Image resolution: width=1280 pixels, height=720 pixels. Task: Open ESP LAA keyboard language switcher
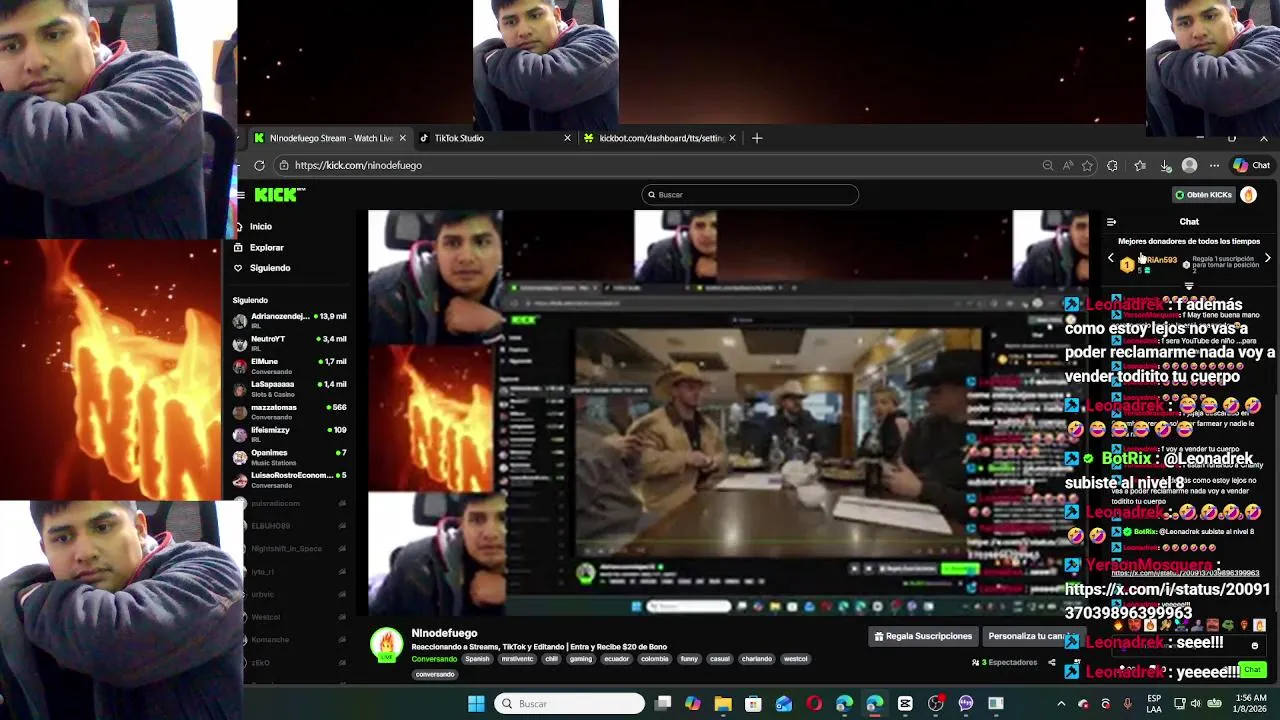click(1154, 704)
